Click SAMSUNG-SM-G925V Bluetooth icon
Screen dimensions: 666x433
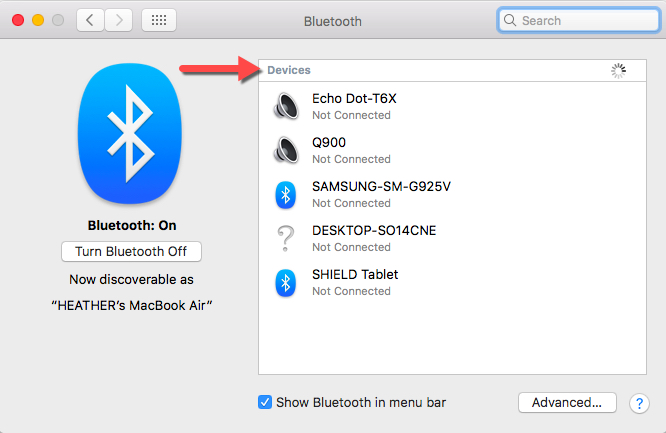285,195
